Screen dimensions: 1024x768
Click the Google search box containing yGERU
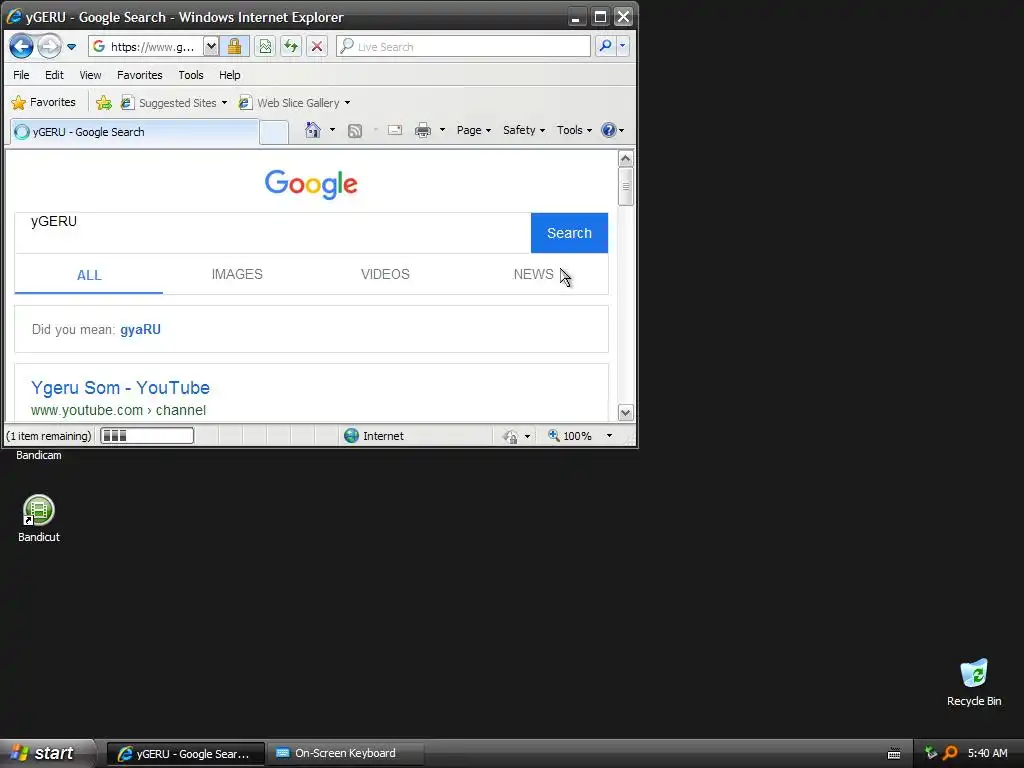[x=273, y=232]
